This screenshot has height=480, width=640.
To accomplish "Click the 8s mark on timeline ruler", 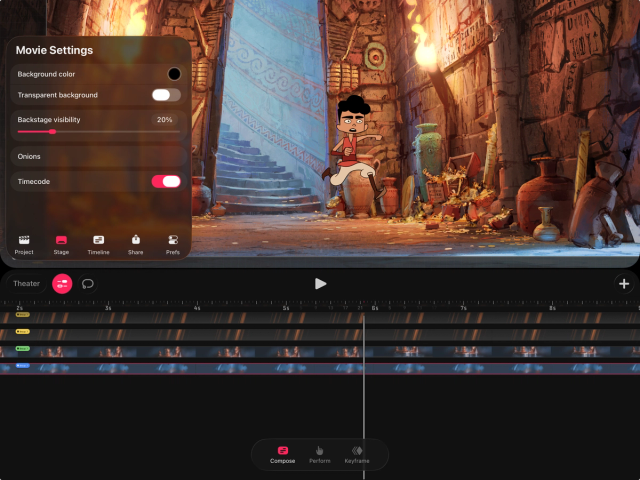I will pyautogui.click(x=552, y=308).
